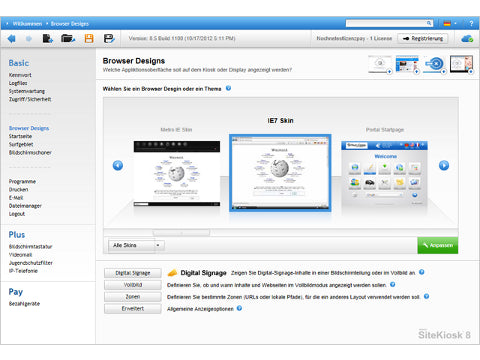Viewport: 480px width, 360px height.
Task: Click the cloud icon at top right
Action: coord(467,39)
